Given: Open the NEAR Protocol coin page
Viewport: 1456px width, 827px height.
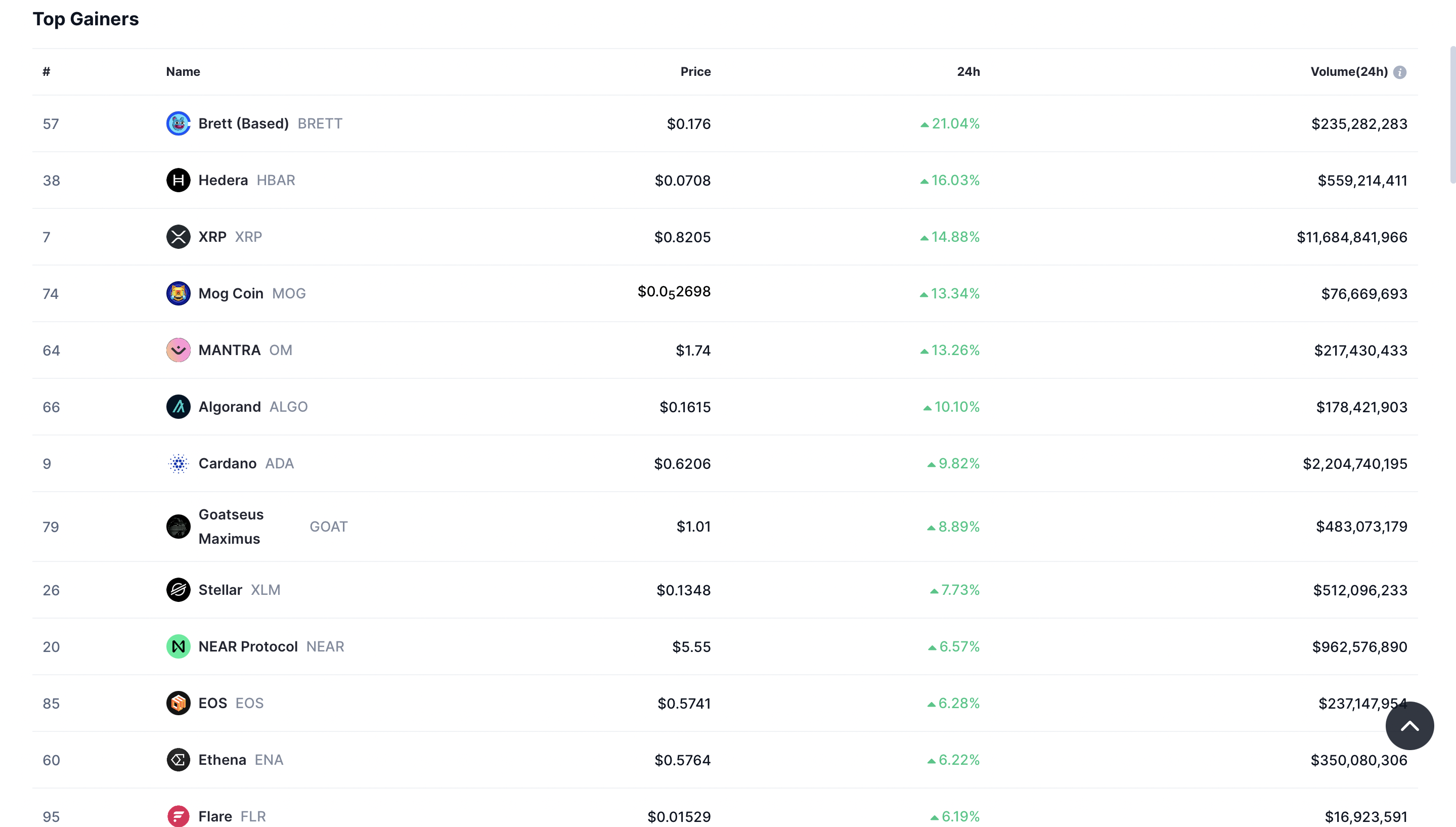Looking at the screenshot, I should (248, 646).
